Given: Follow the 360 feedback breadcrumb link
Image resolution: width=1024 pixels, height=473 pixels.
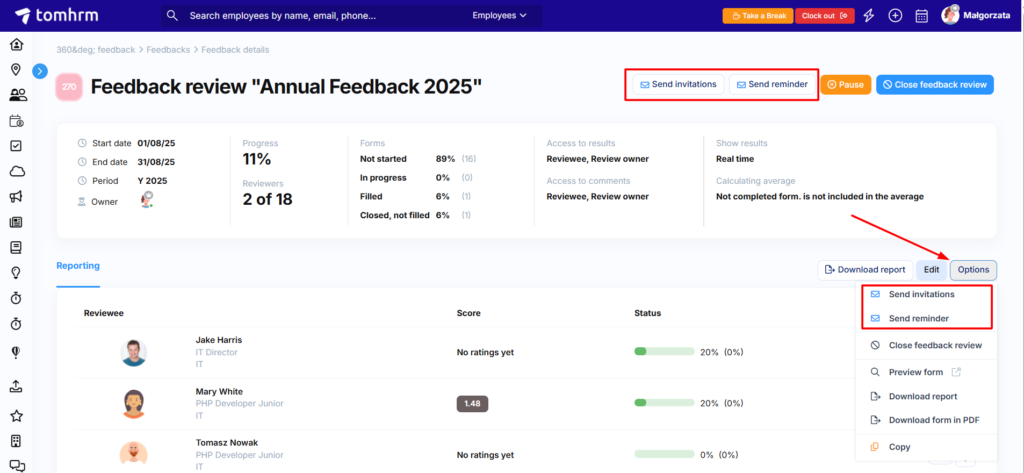Looking at the screenshot, I should pos(96,50).
